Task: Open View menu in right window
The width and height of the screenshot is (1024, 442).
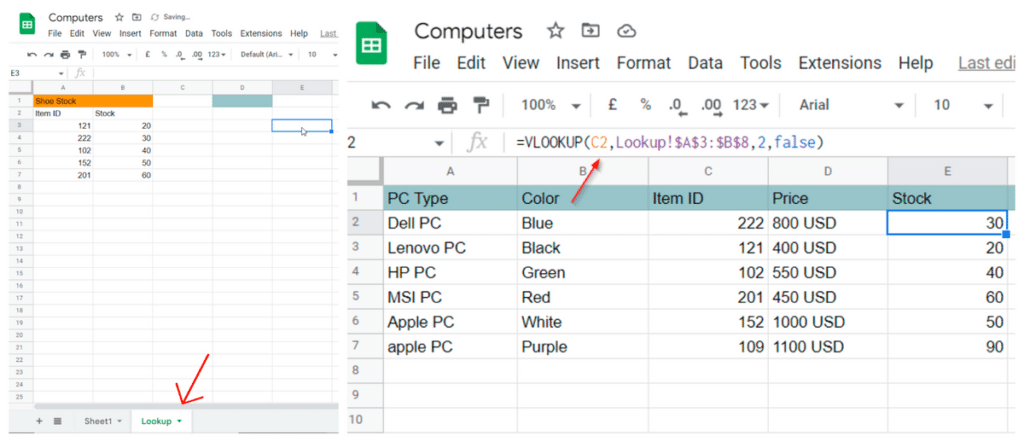Action: click(520, 63)
